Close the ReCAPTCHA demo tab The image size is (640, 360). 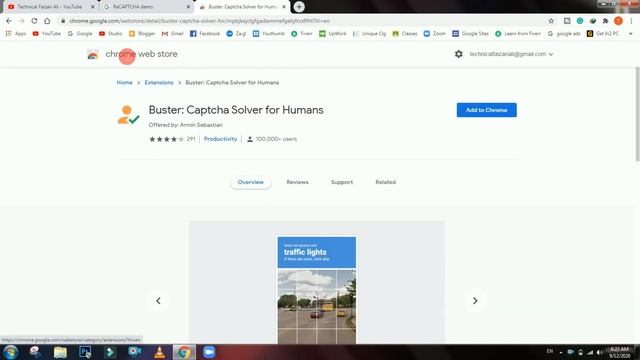pyautogui.click(x=189, y=7)
